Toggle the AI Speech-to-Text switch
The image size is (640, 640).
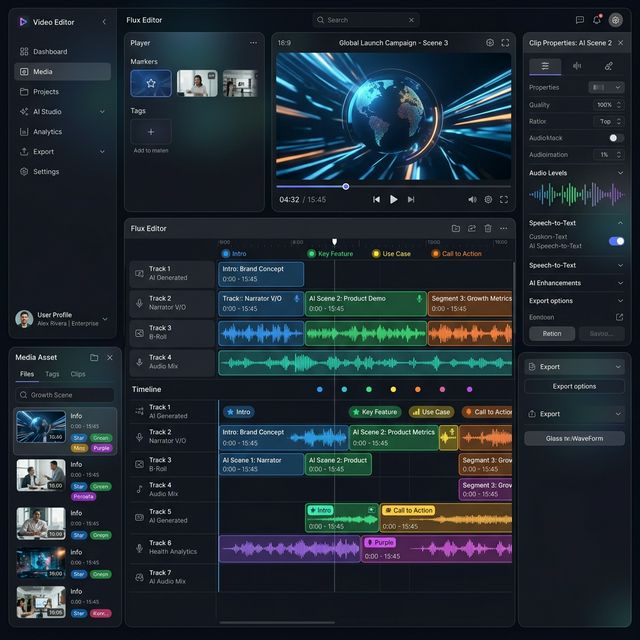pos(616,241)
